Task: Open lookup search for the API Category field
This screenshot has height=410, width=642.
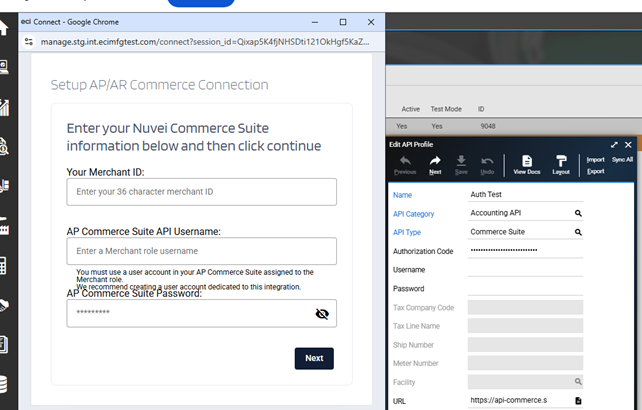Action: [578, 213]
